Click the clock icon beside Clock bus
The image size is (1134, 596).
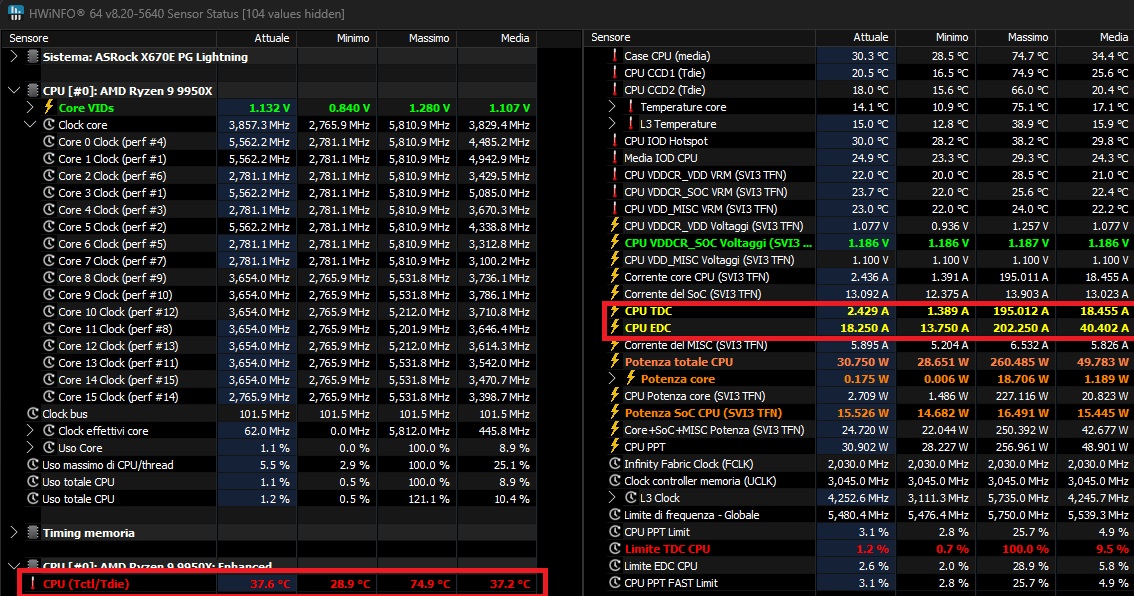tap(33, 414)
